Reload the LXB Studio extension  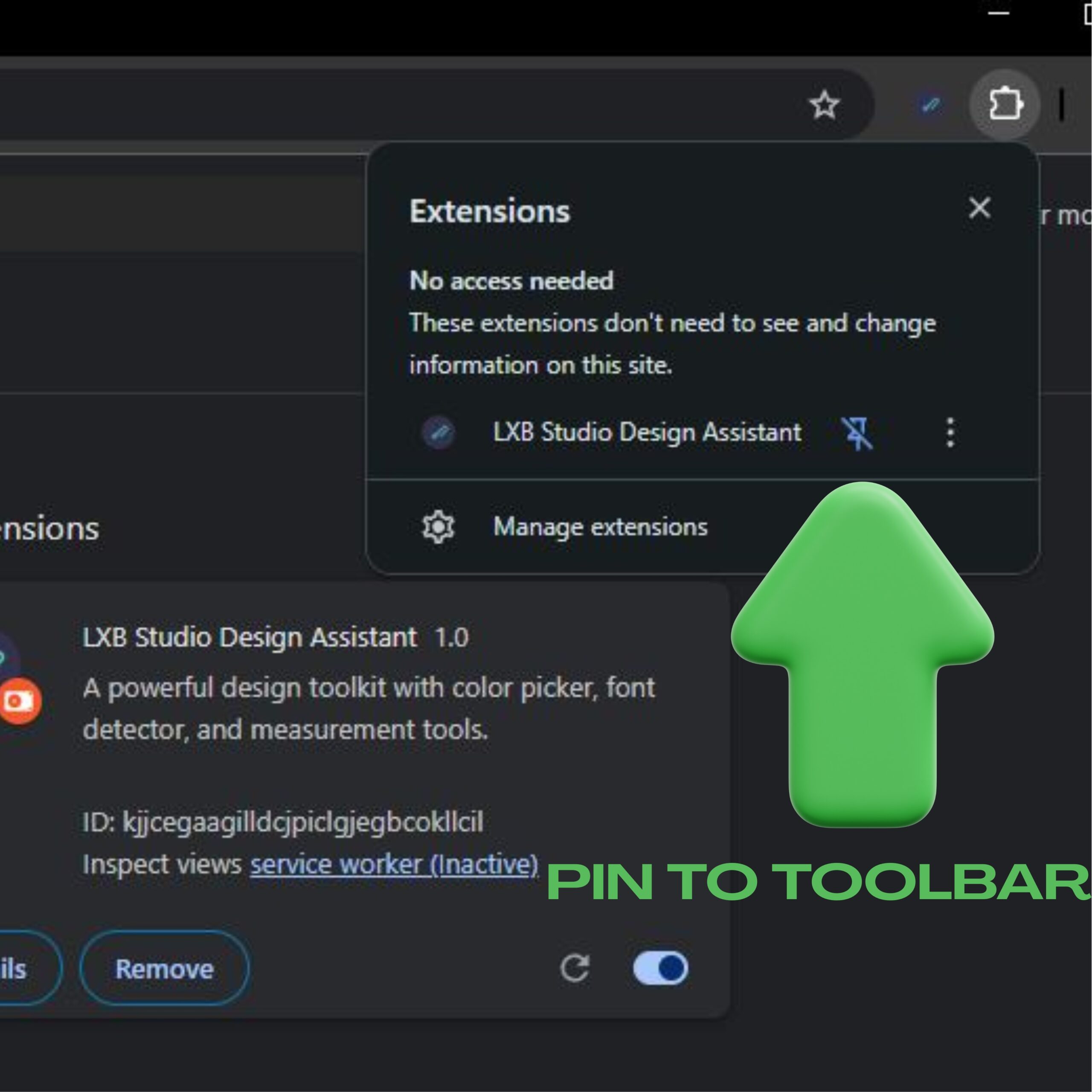[575, 968]
